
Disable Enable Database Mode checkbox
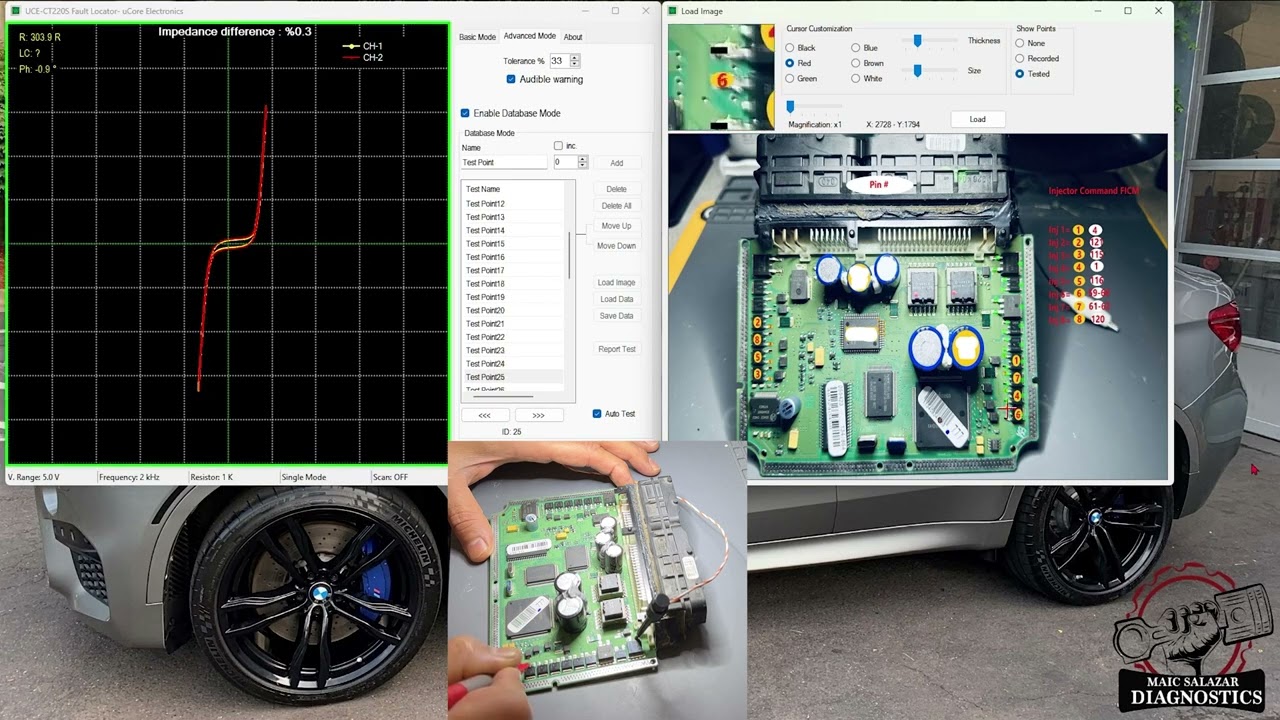(x=465, y=113)
